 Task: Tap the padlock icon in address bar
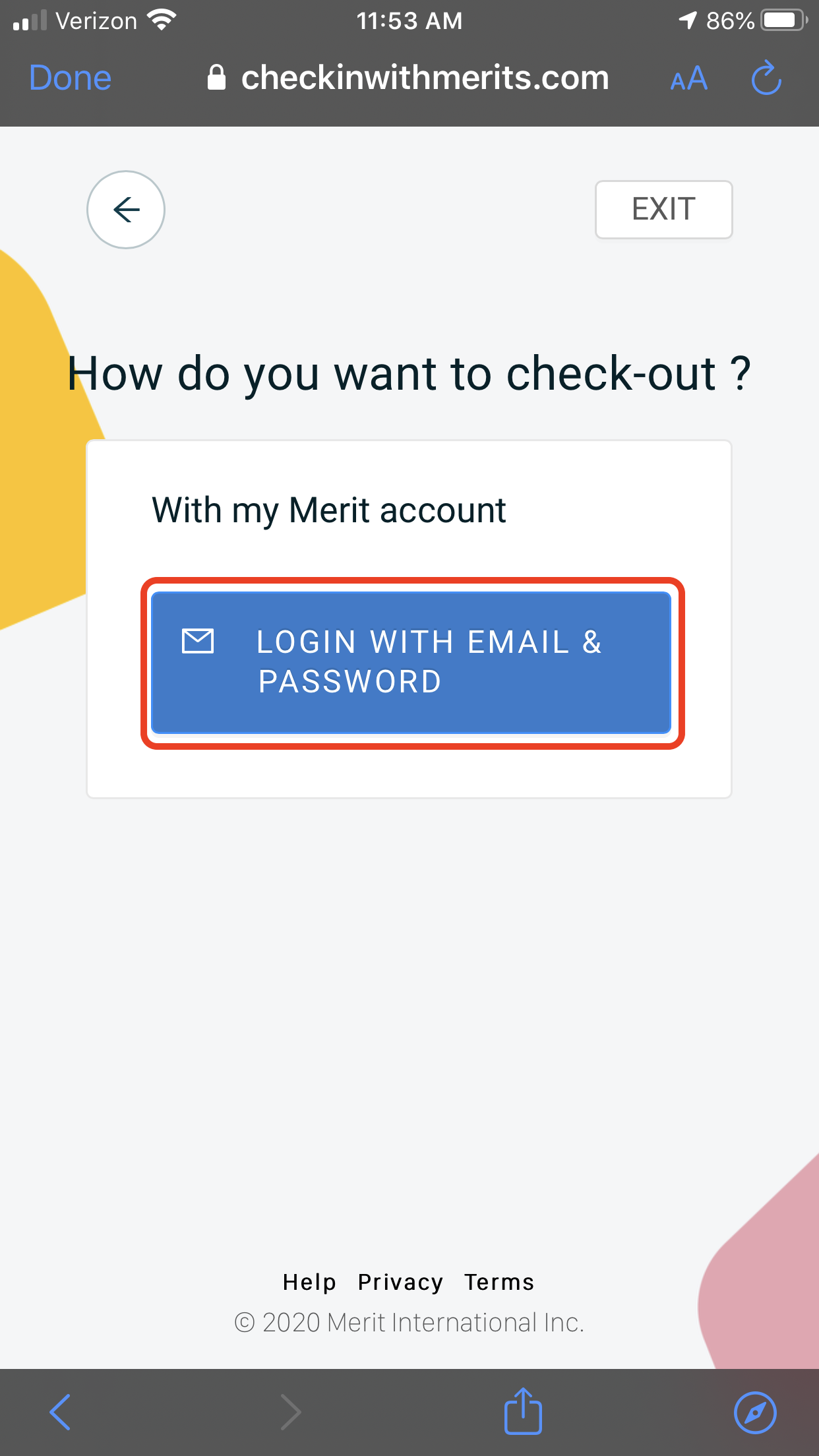pyautogui.click(x=216, y=77)
